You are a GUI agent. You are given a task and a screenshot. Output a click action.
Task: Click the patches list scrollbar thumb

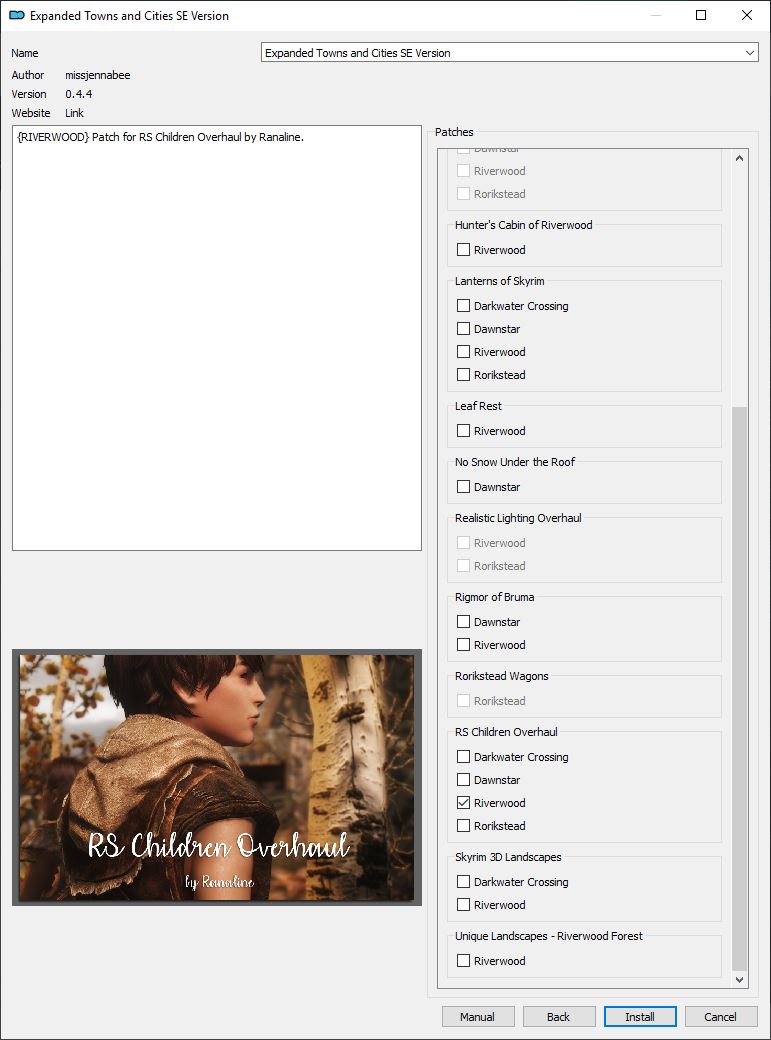[739, 688]
